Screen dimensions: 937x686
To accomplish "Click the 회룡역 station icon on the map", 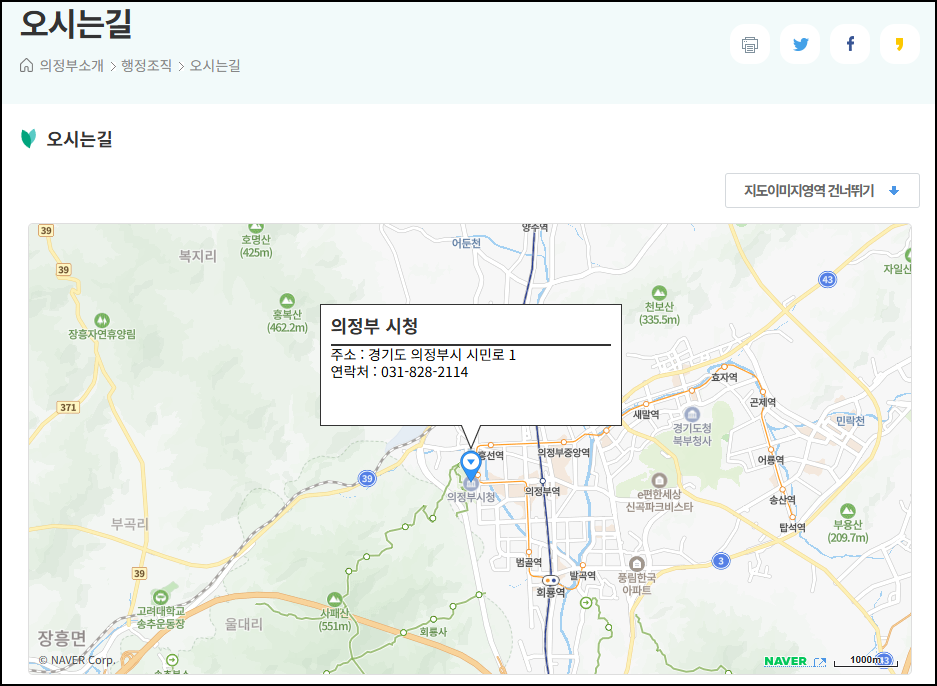I will tap(551, 581).
